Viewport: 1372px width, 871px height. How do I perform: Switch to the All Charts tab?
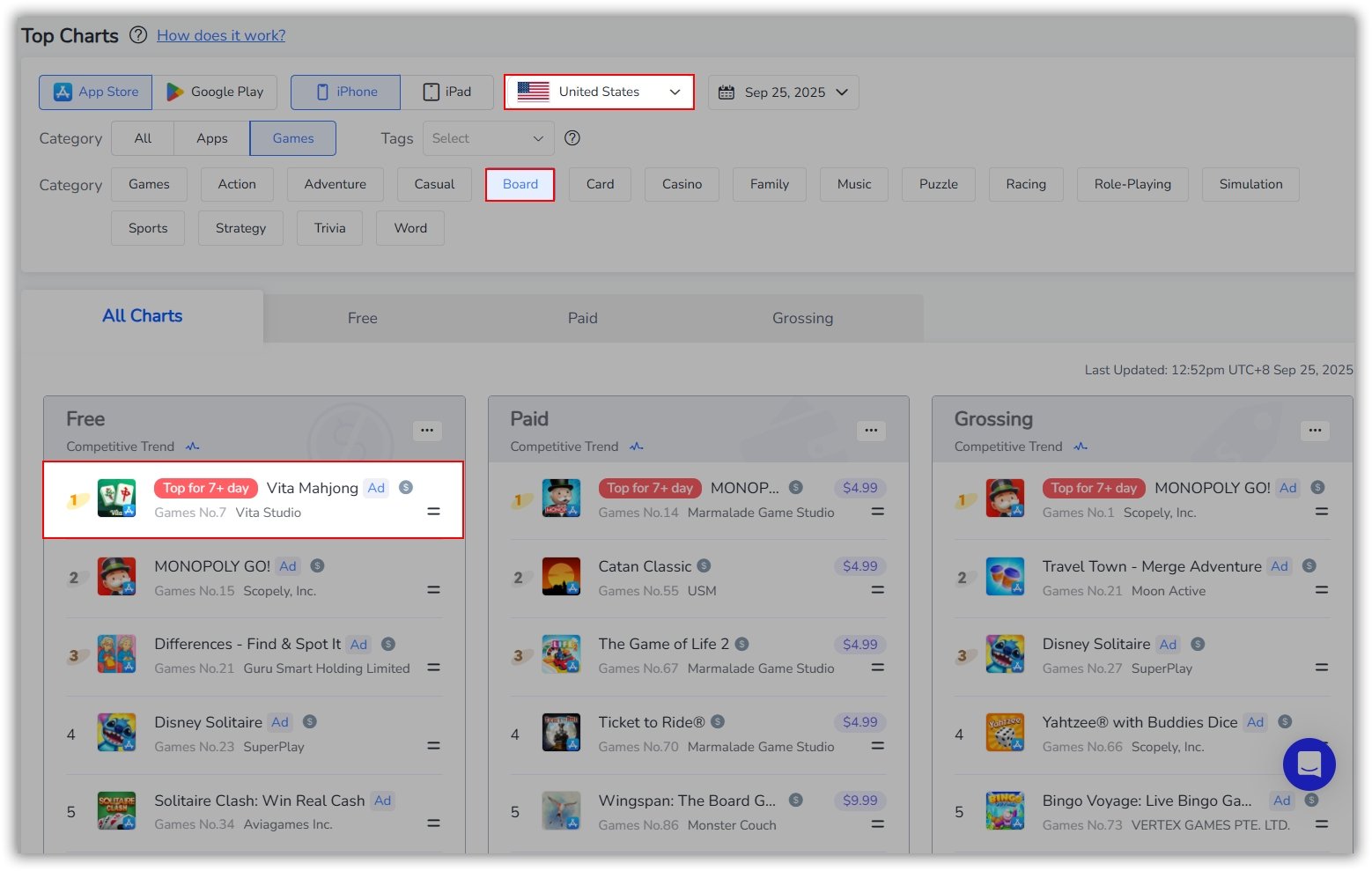point(143,316)
